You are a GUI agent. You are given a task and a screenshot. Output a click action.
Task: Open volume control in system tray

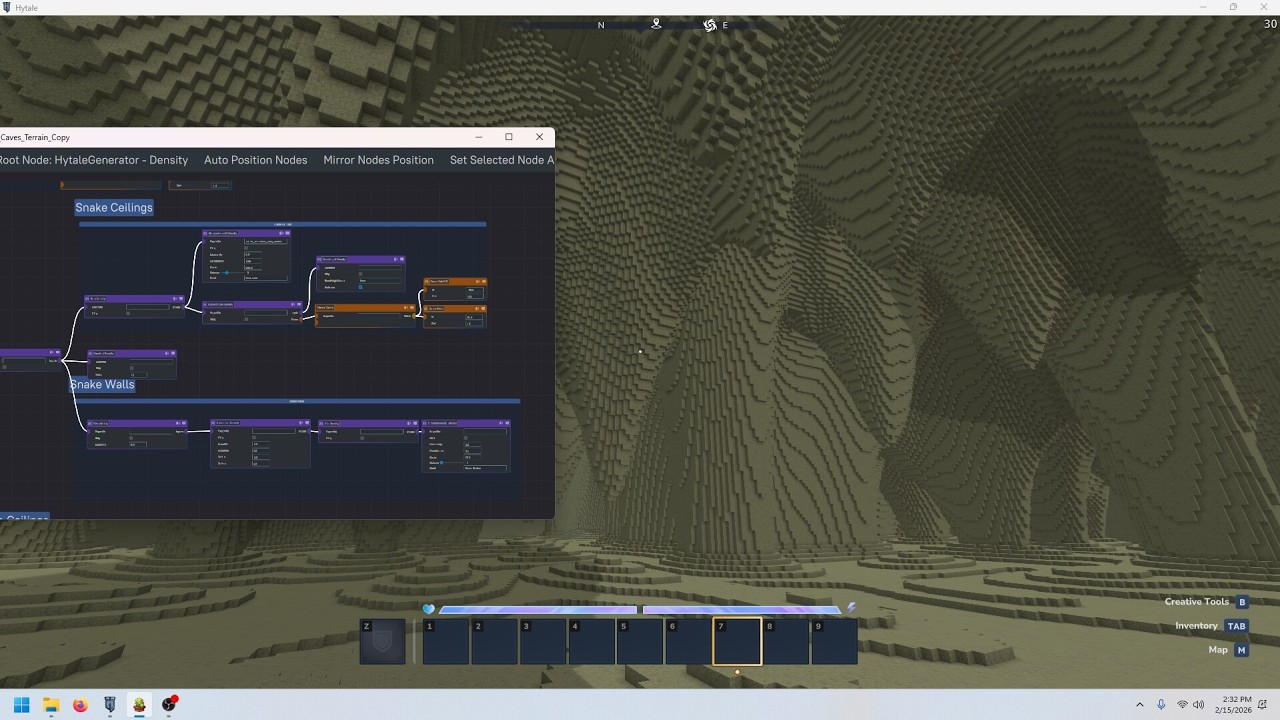click(1199, 705)
